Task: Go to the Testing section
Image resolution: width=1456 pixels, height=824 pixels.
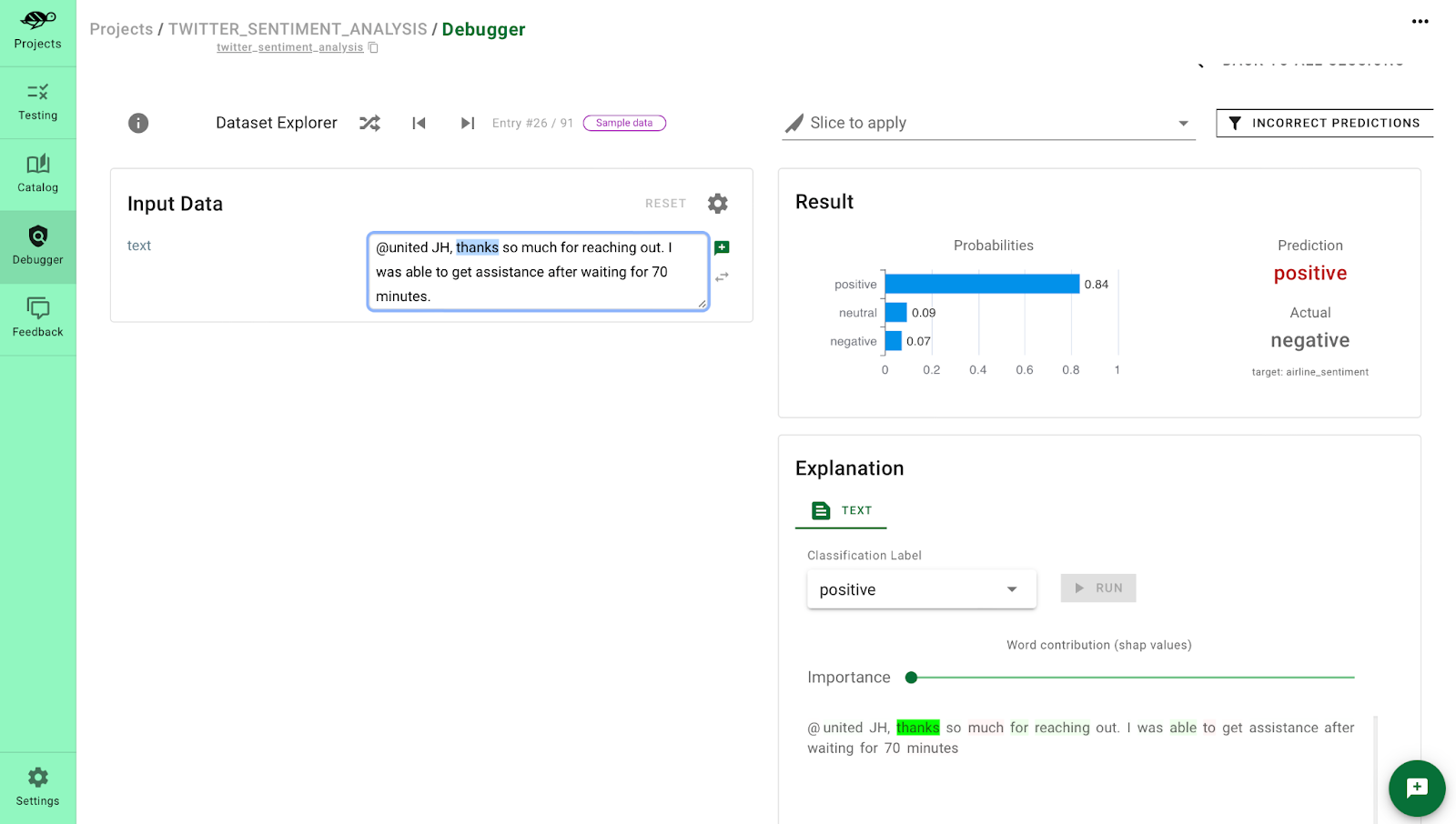Action: (x=37, y=102)
